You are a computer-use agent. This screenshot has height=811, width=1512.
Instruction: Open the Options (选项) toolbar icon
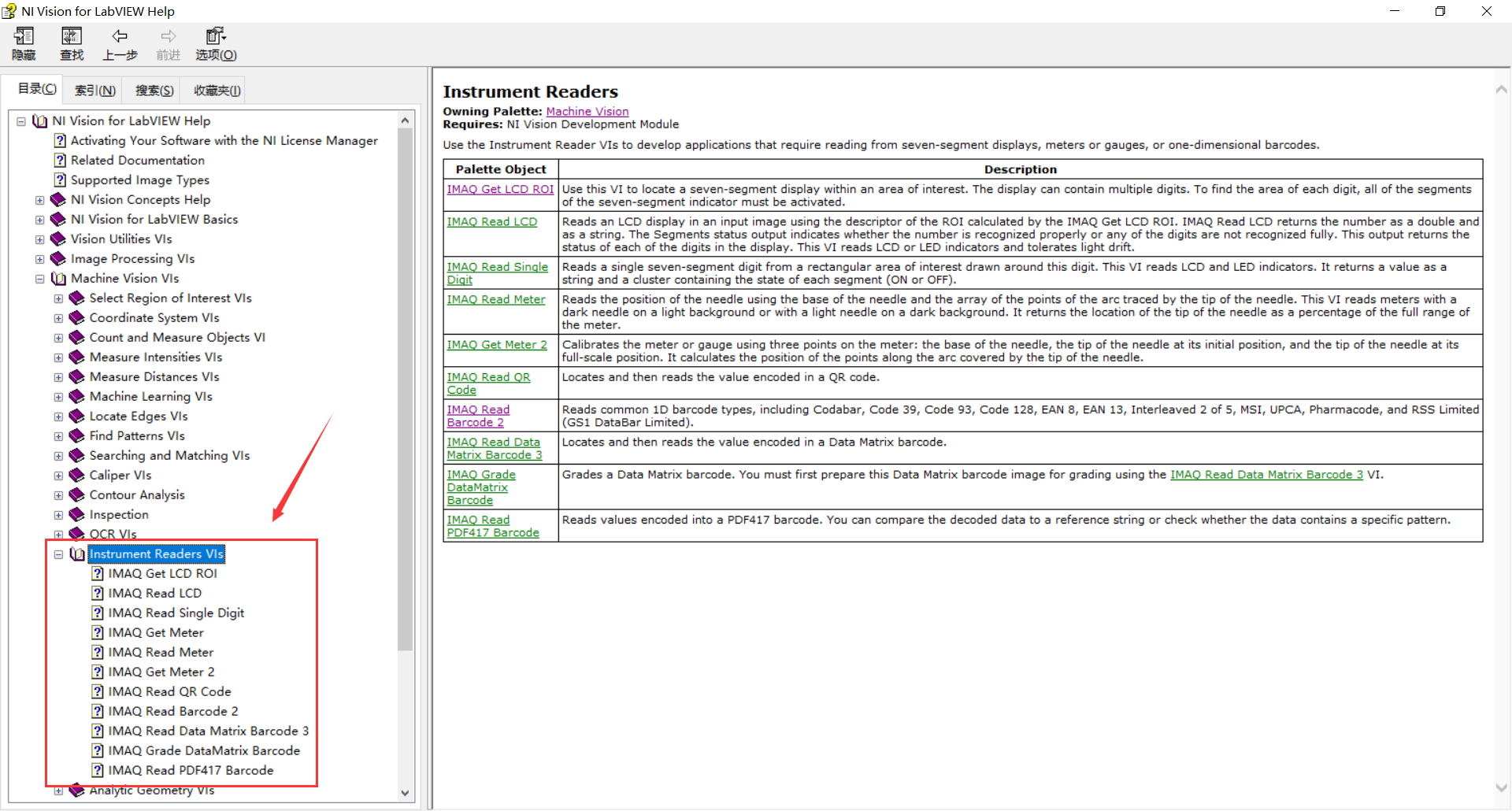pos(216,36)
